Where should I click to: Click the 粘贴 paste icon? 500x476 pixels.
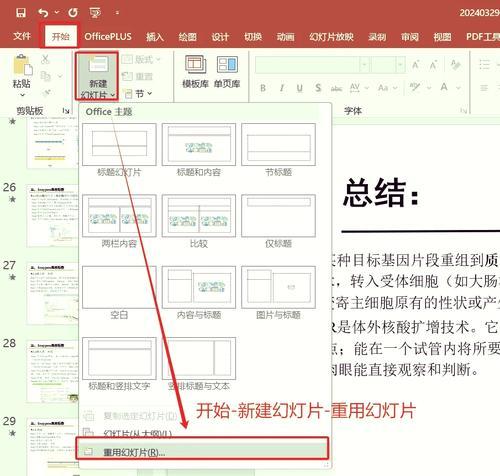[x=22, y=65]
